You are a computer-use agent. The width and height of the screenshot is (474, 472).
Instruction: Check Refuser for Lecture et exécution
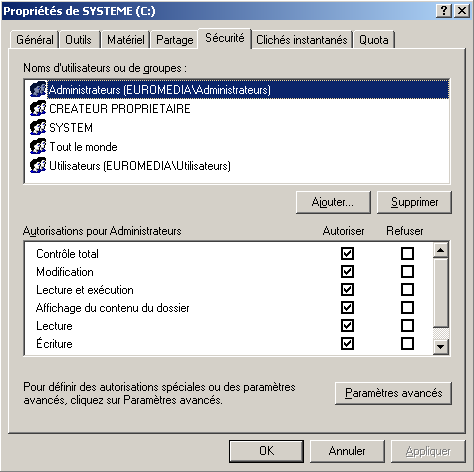407,289
